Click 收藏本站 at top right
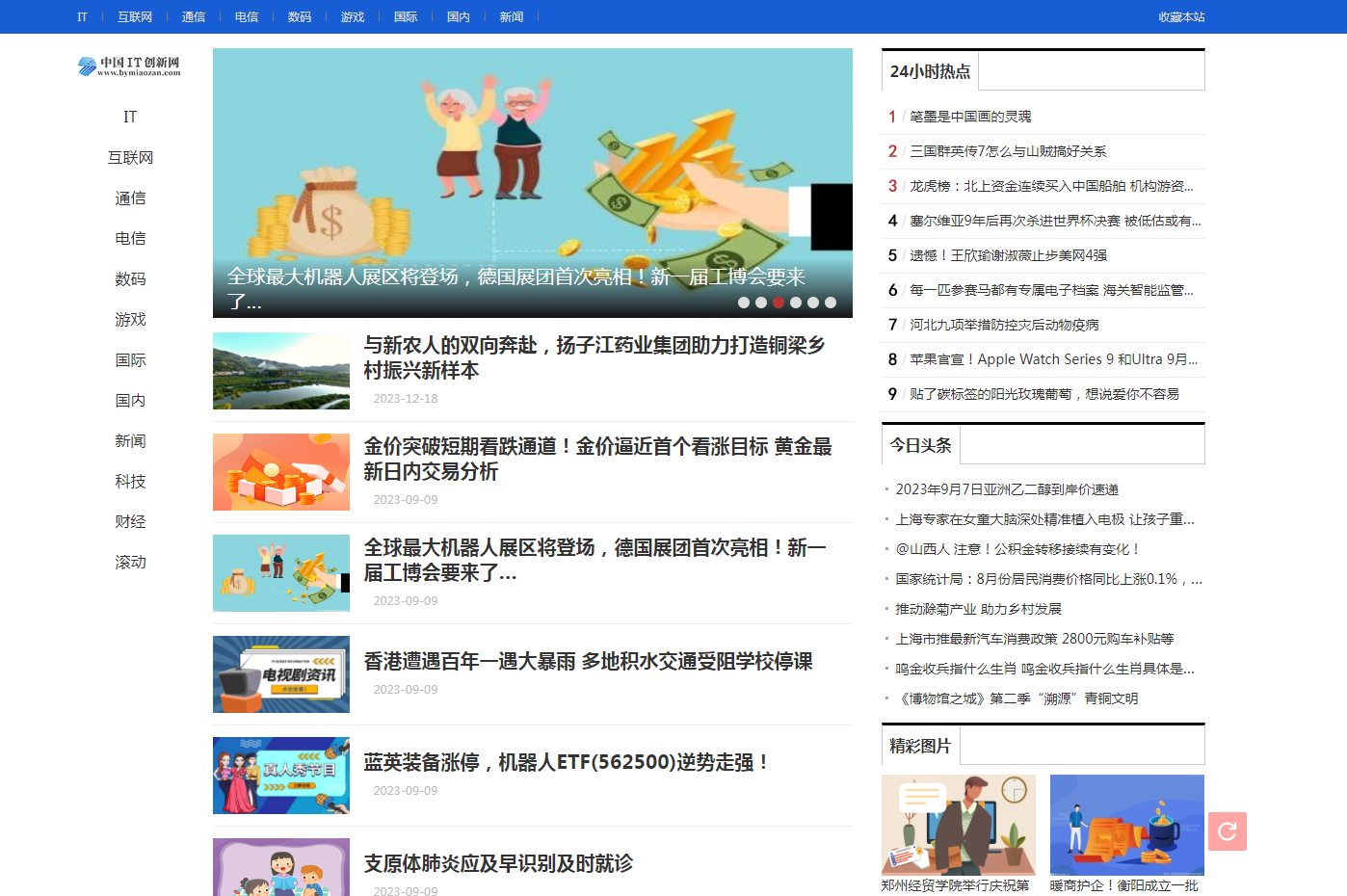The image size is (1347, 896). pyautogui.click(x=1181, y=16)
